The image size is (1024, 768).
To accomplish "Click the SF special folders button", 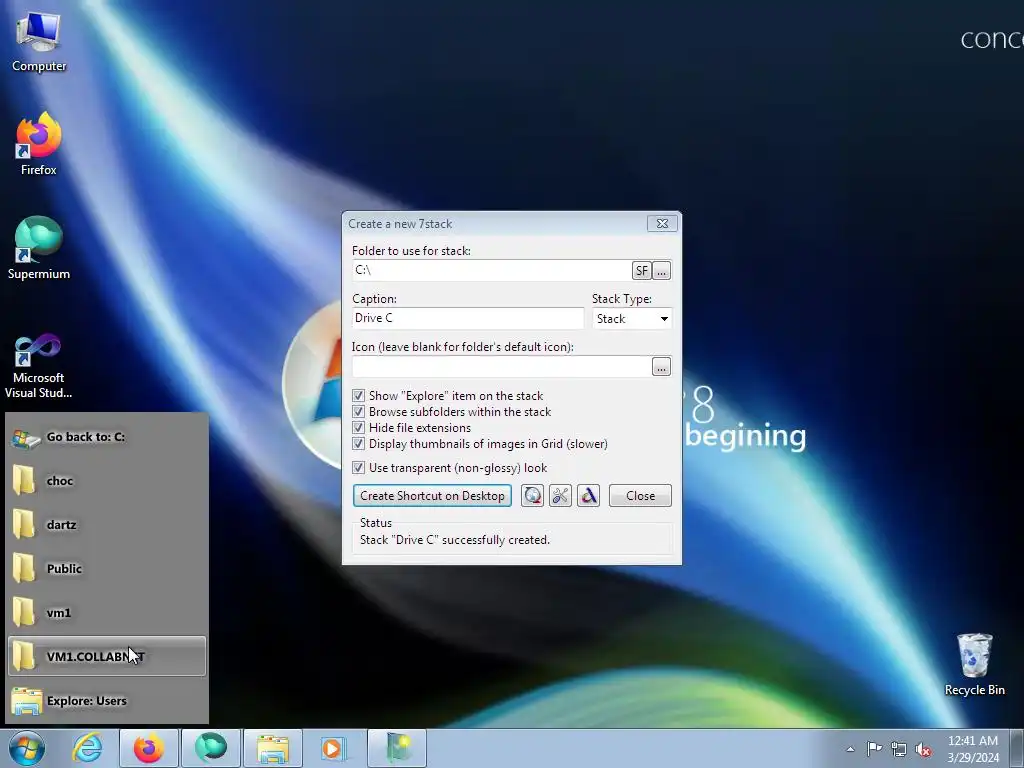I will click(641, 270).
